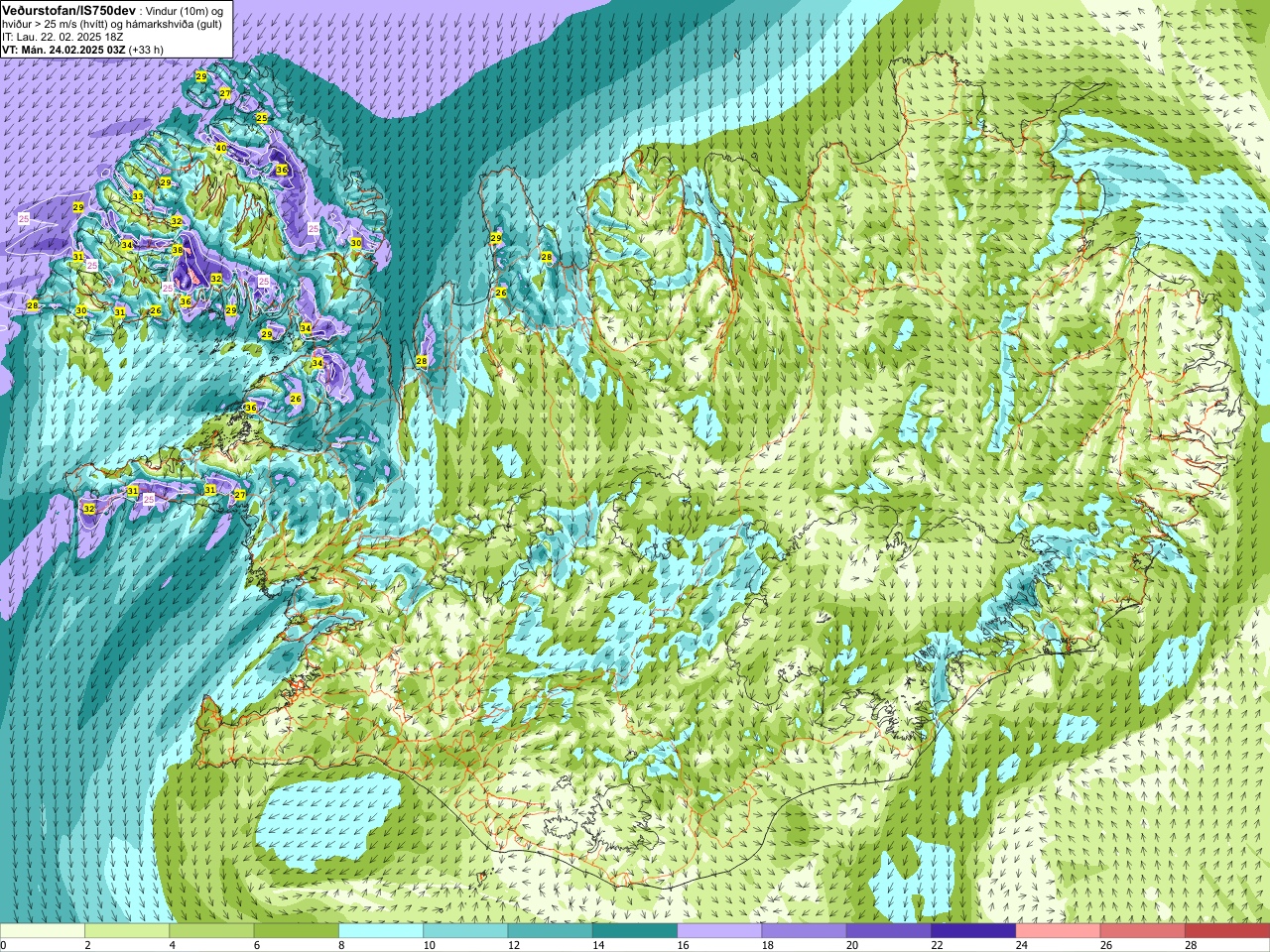Image resolution: width=1270 pixels, height=952 pixels.
Task: Click the 4–6 m/s medium green legend swatch
Action: point(211,931)
